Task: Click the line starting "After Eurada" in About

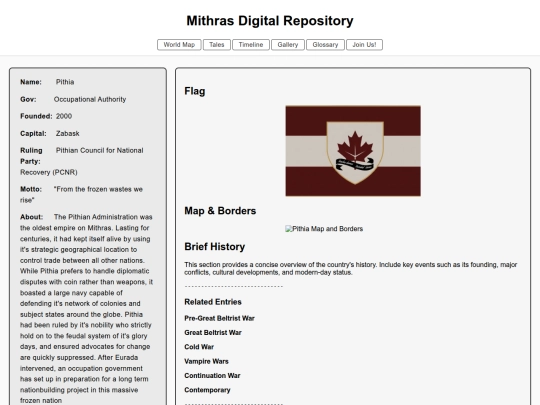Action: pyautogui.click(x=118, y=357)
